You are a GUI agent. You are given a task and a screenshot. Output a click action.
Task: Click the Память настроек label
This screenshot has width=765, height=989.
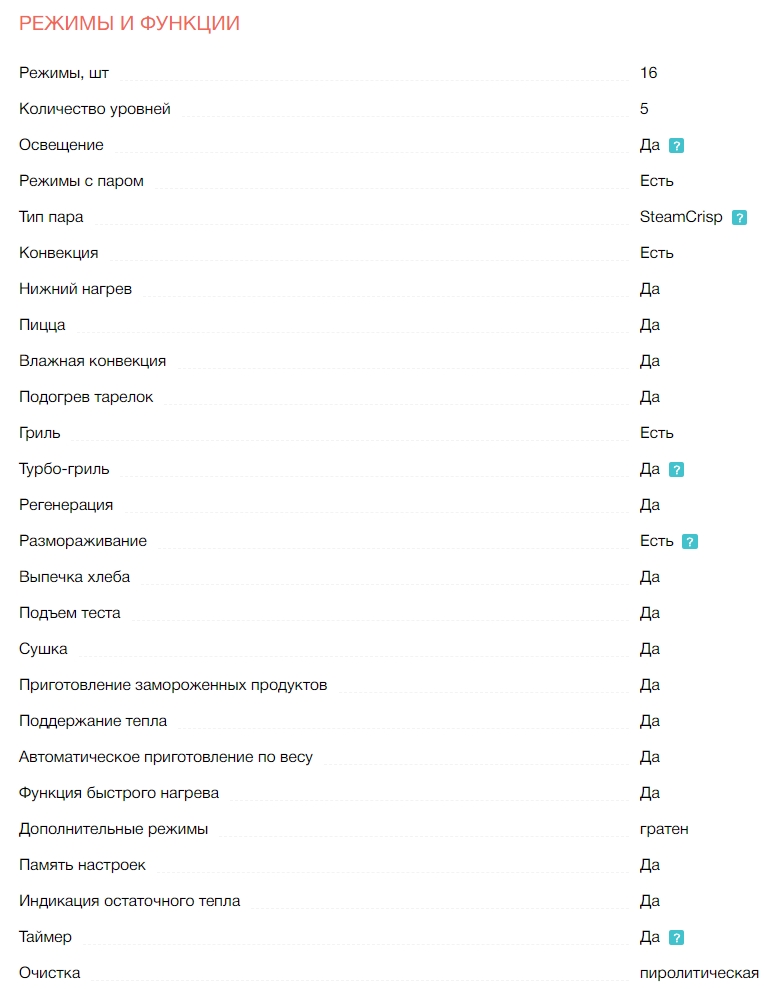pos(83,865)
